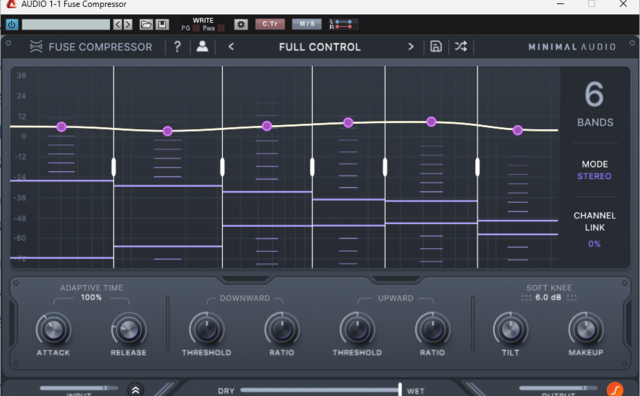This screenshot has height=396, width=640.
Task: Open the left side panel handle
Action: 12,323
